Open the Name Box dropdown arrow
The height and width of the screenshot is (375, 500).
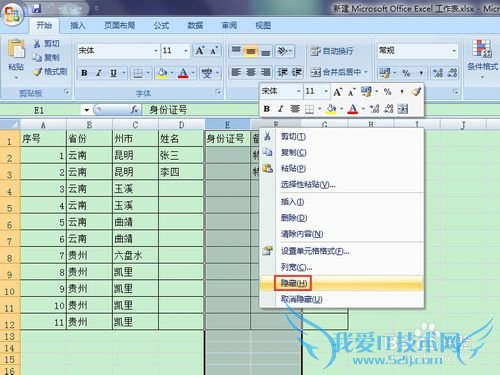(x=87, y=110)
